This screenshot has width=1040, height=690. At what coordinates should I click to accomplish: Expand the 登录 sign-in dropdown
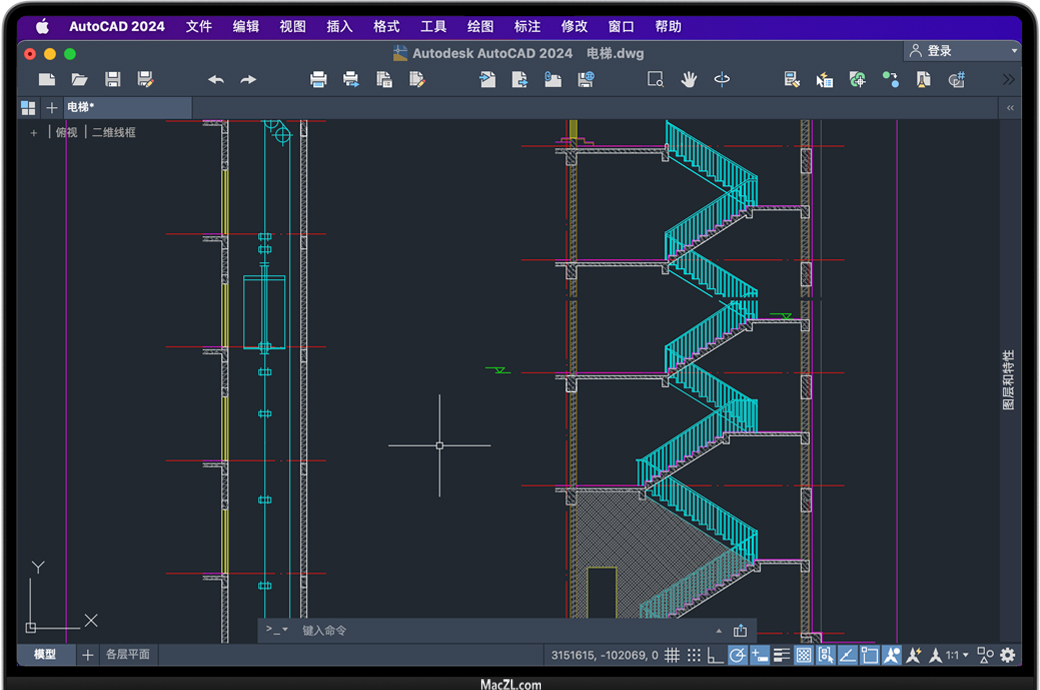coord(1013,50)
